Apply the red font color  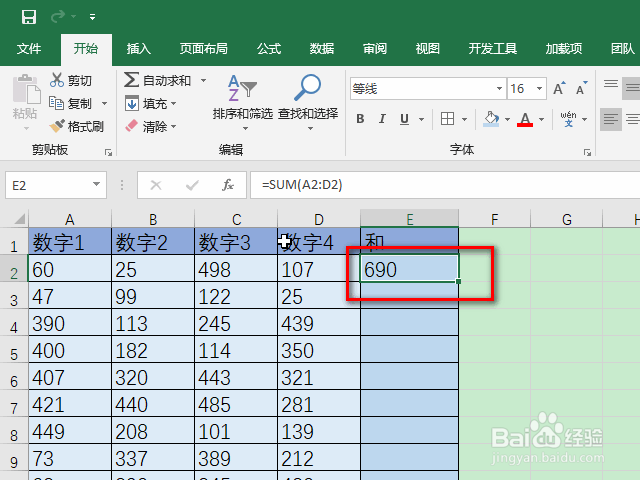coord(525,119)
